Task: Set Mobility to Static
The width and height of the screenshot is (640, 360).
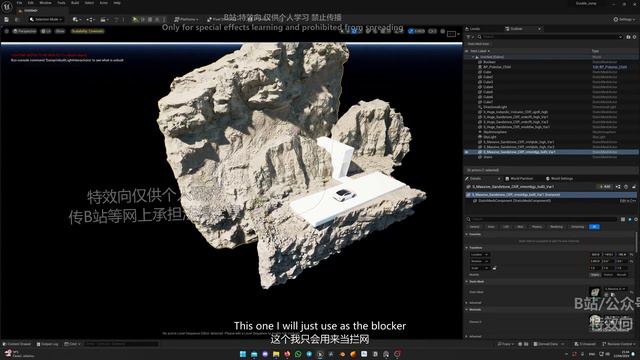Action: pos(595,275)
